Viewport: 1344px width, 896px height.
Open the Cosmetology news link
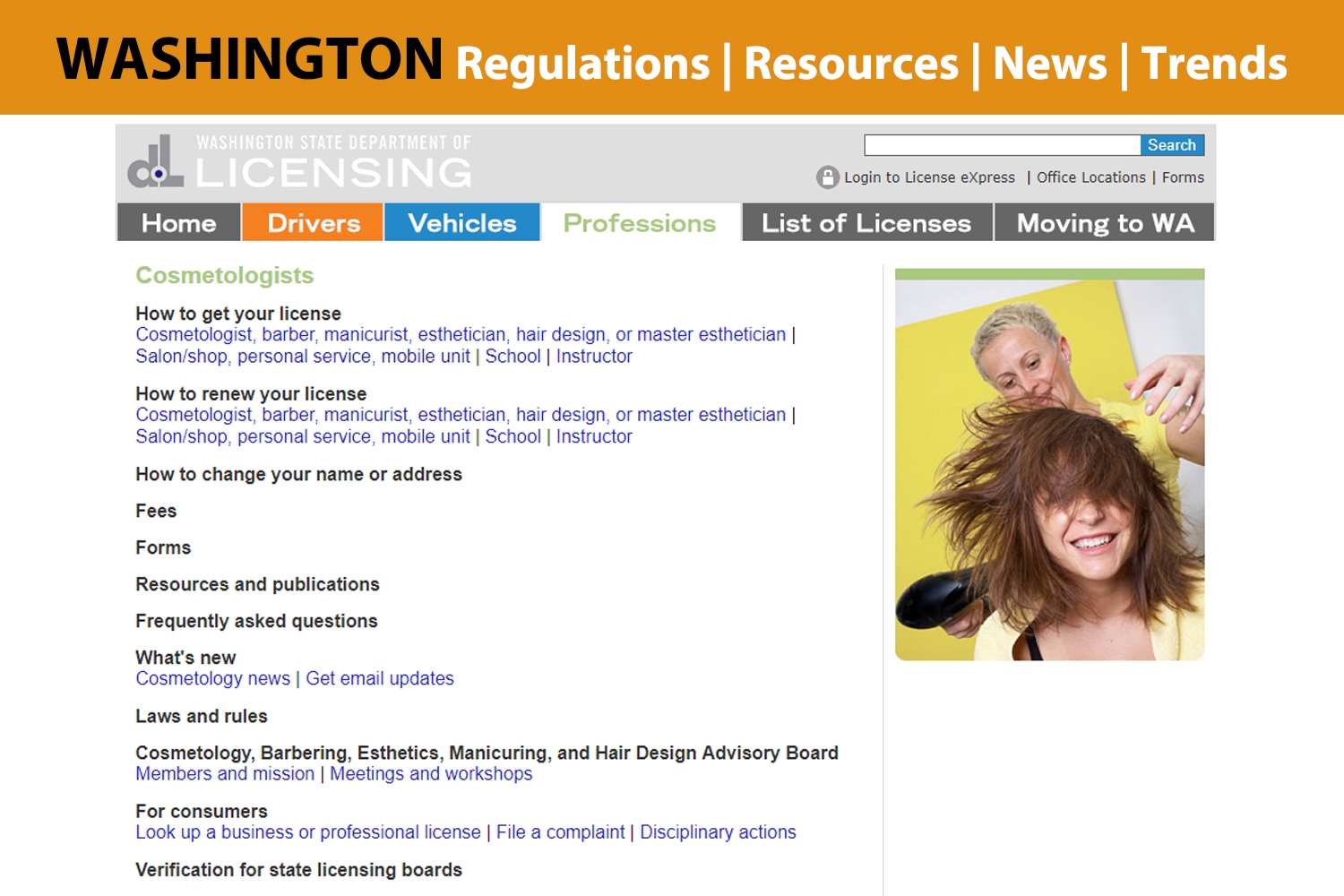213,678
